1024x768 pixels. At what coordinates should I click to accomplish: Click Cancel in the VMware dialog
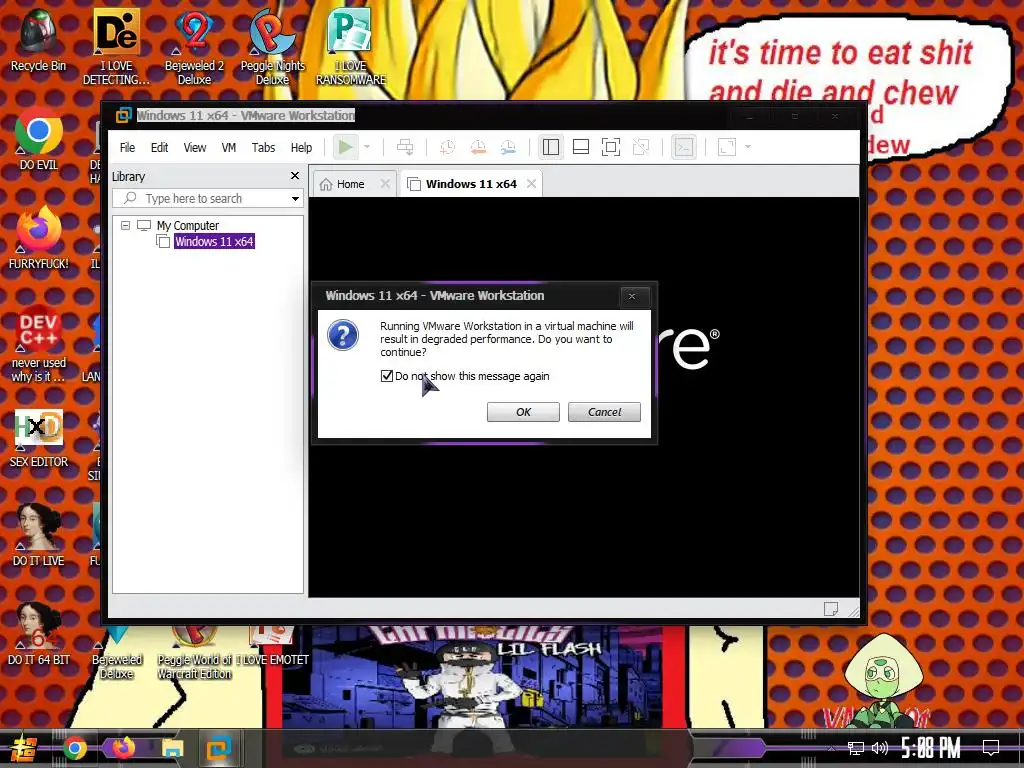point(604,412)
